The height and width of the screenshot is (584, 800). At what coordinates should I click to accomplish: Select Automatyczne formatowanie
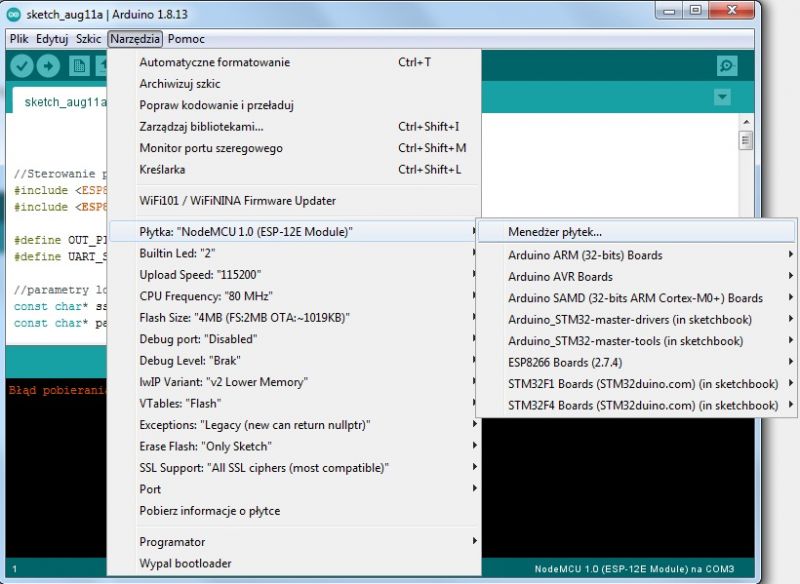click(295, 62)
